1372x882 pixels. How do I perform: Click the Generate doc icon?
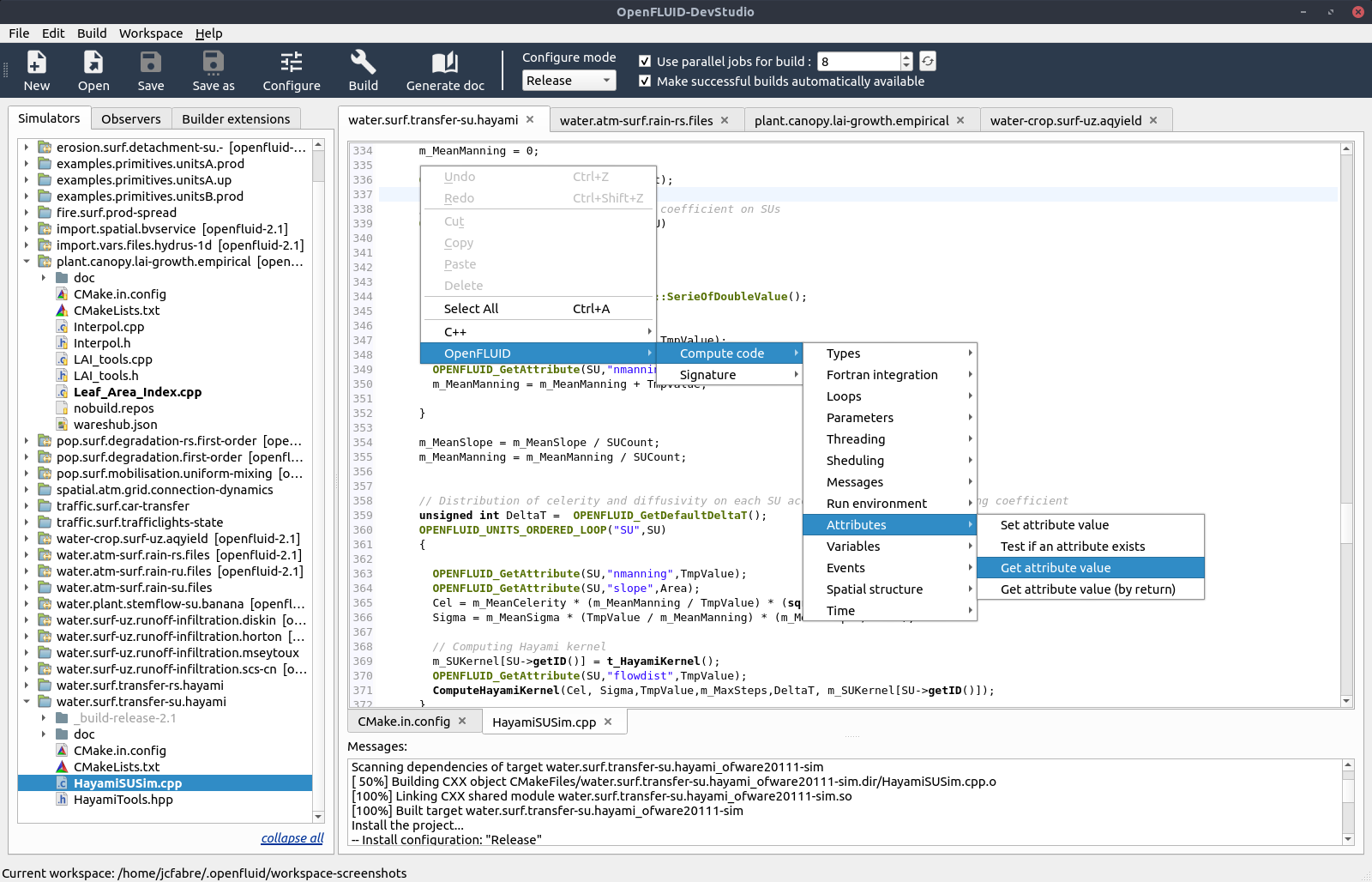(x=445, y=70)
